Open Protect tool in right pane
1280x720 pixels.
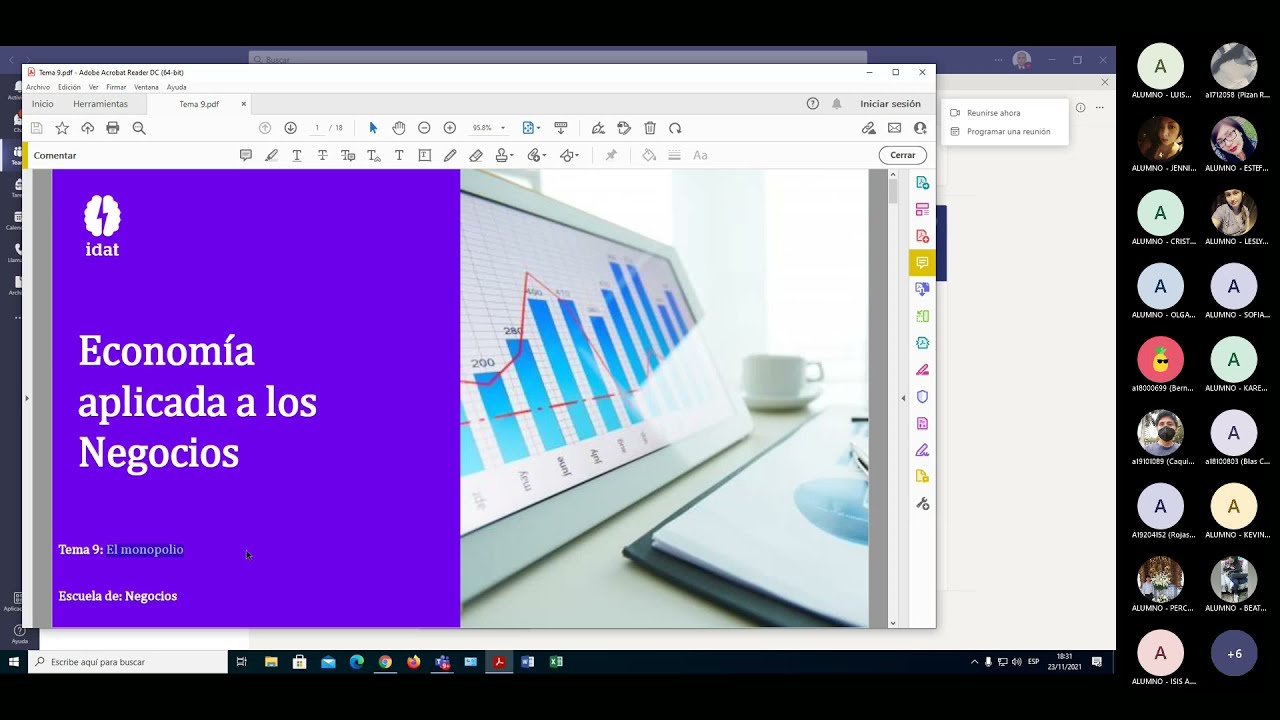(x=923, y=396)
